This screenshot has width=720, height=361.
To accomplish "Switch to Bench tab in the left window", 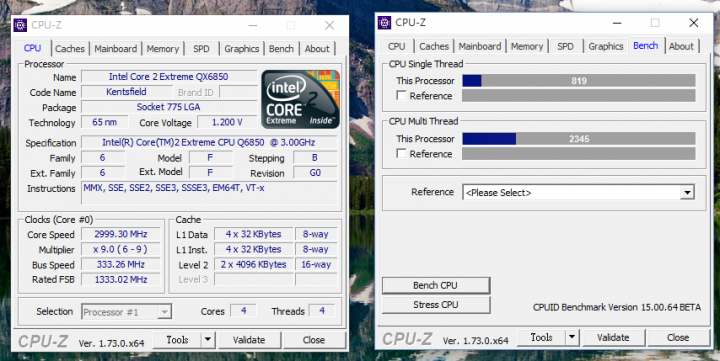I will [281, 49].
